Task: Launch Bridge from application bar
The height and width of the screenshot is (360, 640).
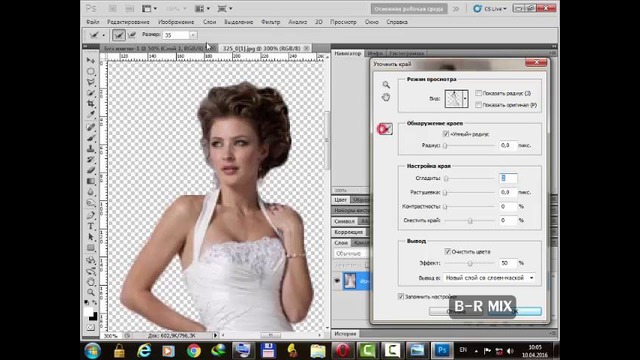Action: click(112, 9)
